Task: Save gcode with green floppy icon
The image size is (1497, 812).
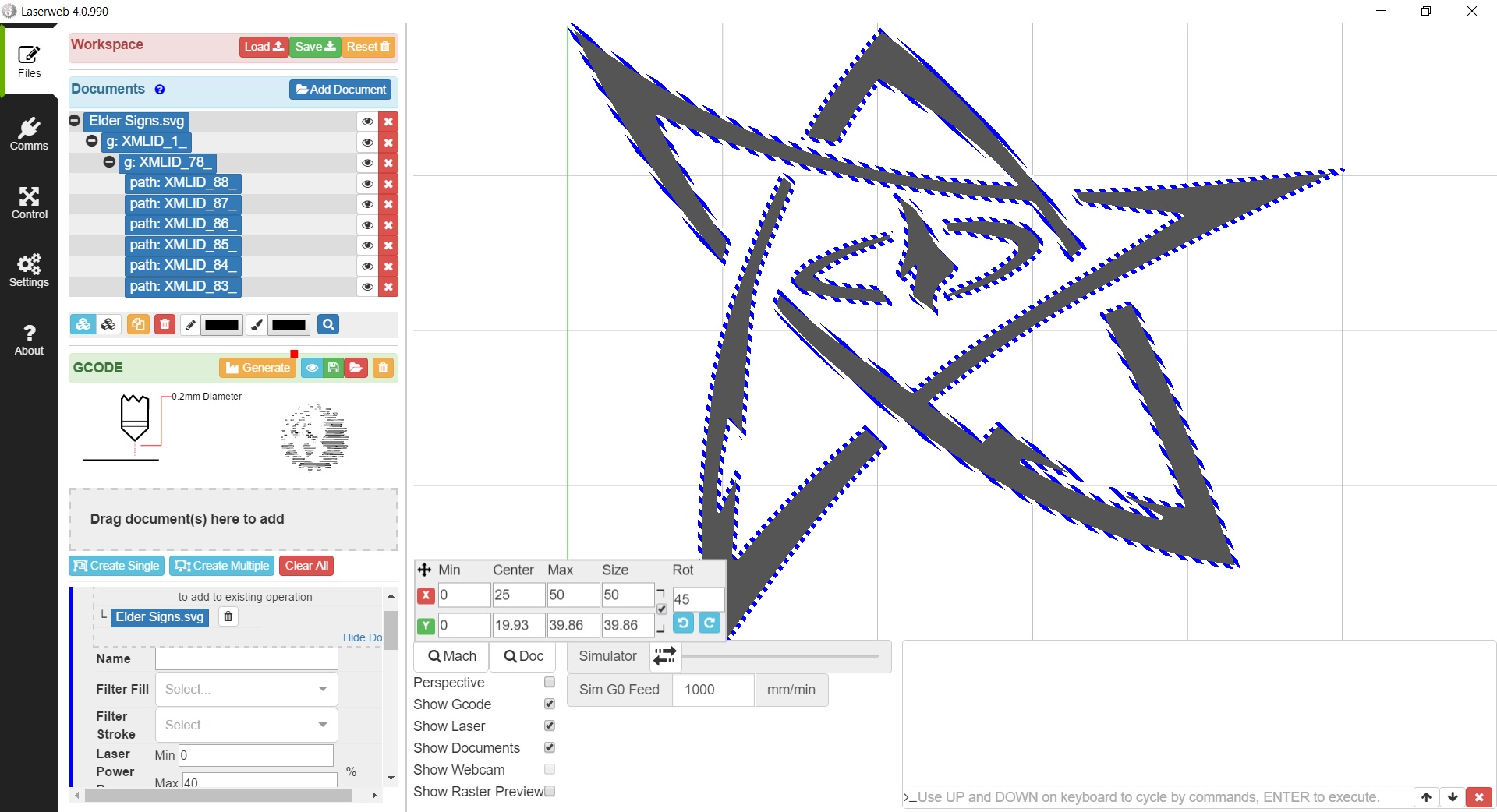Action: [x=334, y=368]
